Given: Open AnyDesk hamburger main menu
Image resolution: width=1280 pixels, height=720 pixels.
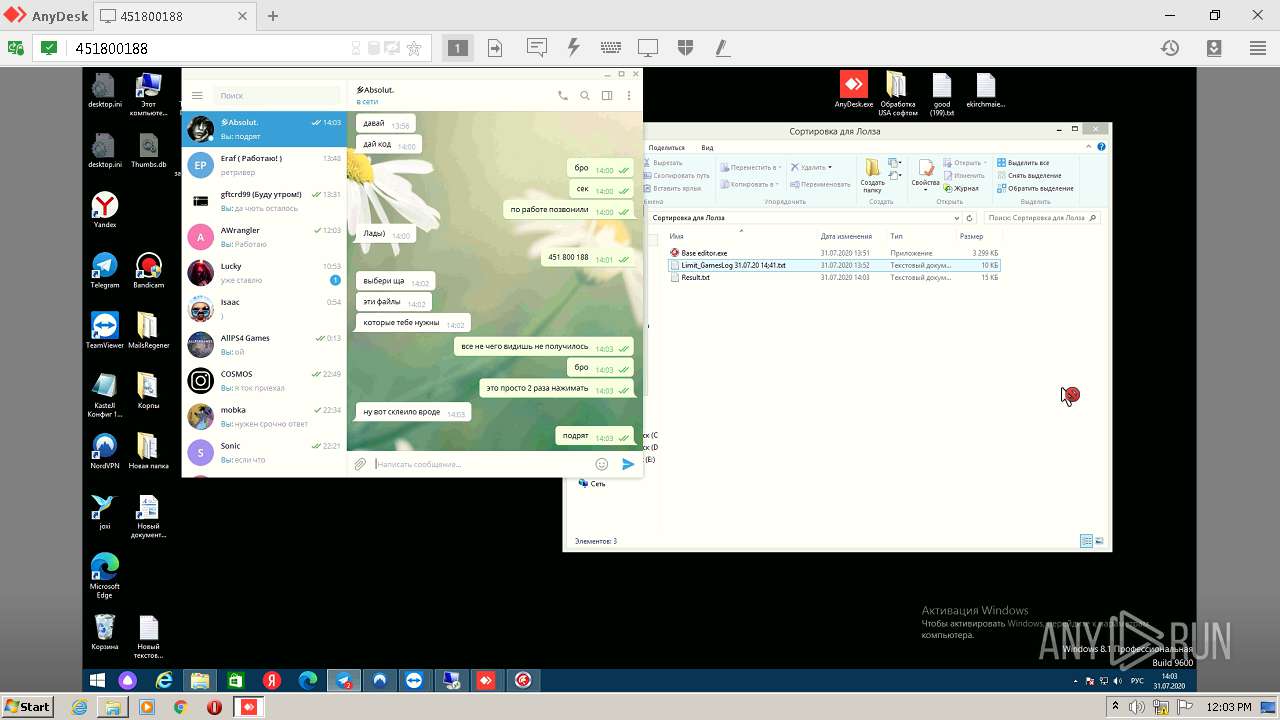Looking at the screenshot, I should (x=1258, y=48).
